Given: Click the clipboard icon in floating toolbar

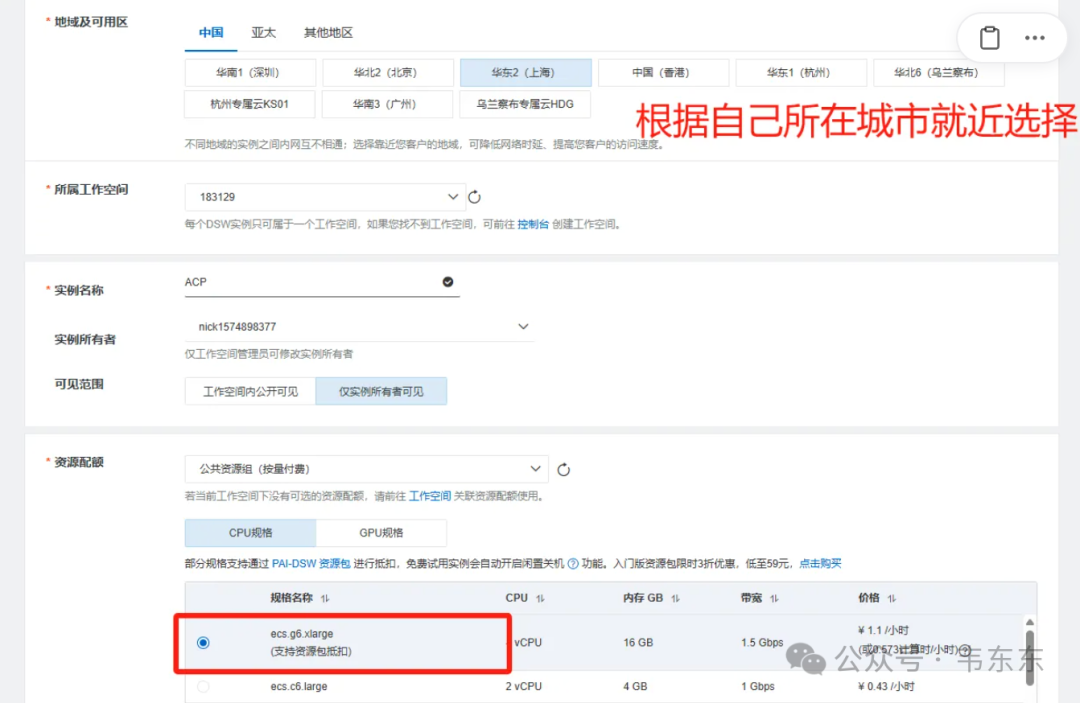Looking at the screenshot, I should [x=990, y=38].
